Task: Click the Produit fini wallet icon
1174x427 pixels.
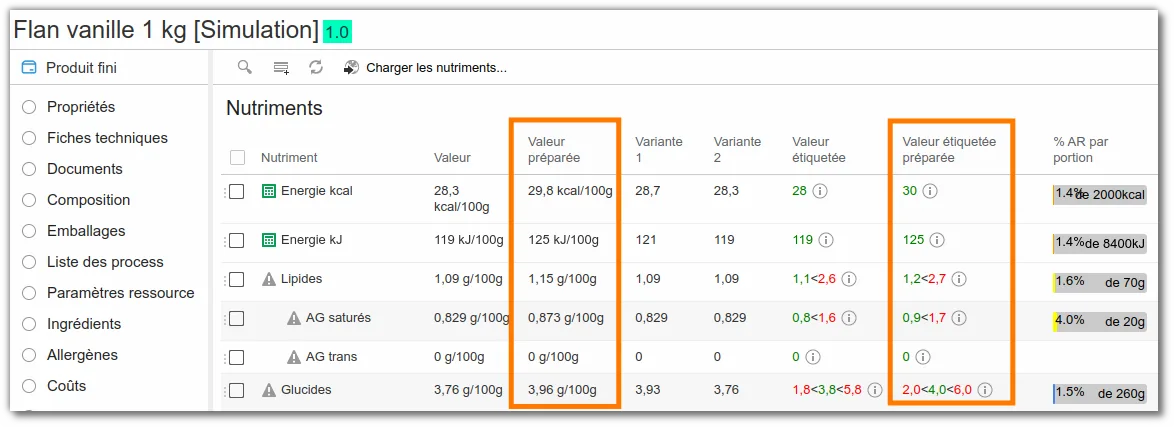Action: click(x=29, y=68)
